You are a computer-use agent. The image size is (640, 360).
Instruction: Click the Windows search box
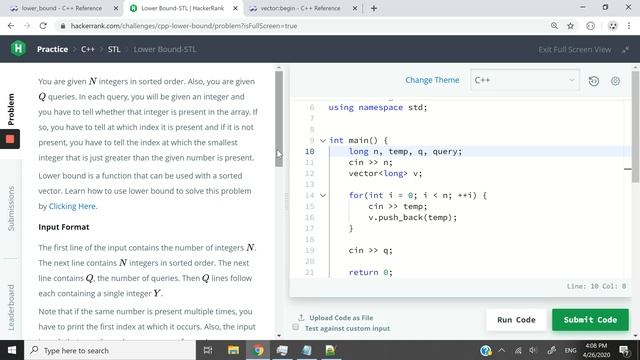click(x=110, y=350)
